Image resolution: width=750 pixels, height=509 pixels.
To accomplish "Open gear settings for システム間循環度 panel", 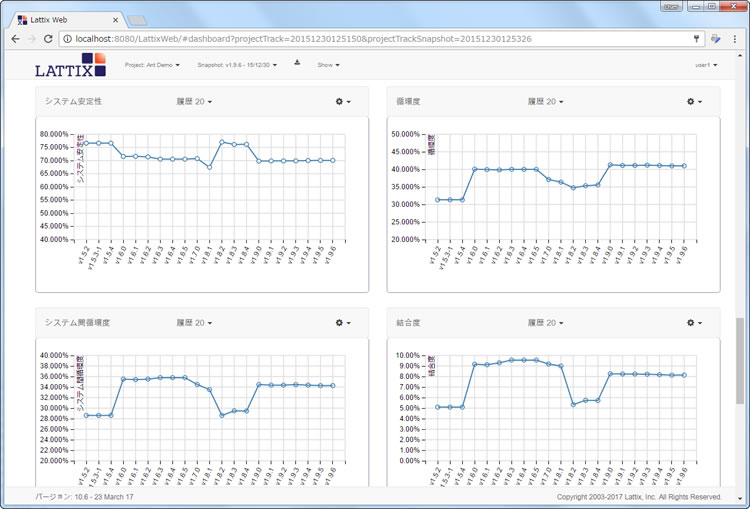I will click(343, 323).
